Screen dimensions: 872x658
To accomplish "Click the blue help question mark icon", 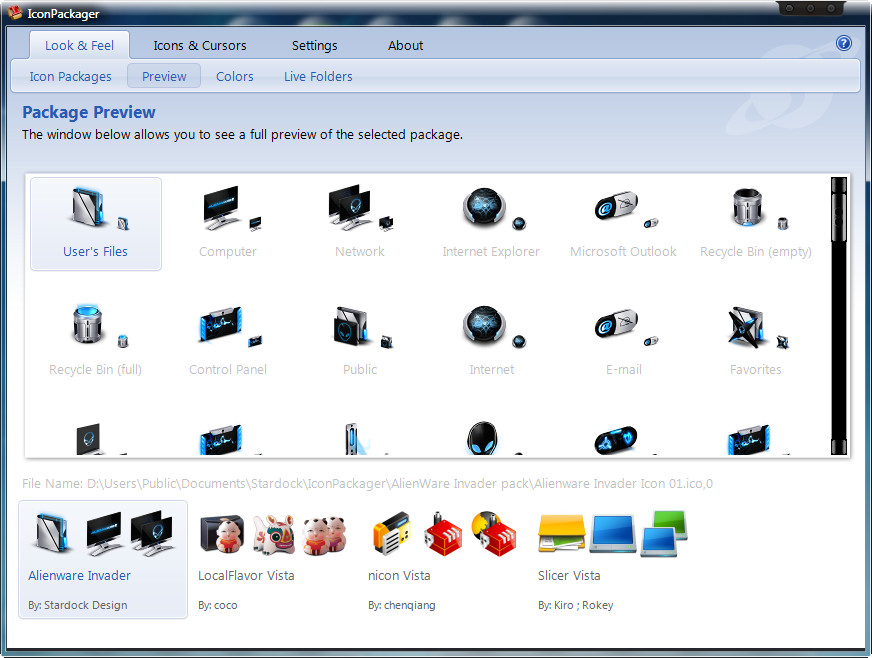I will tap(843, 43).
